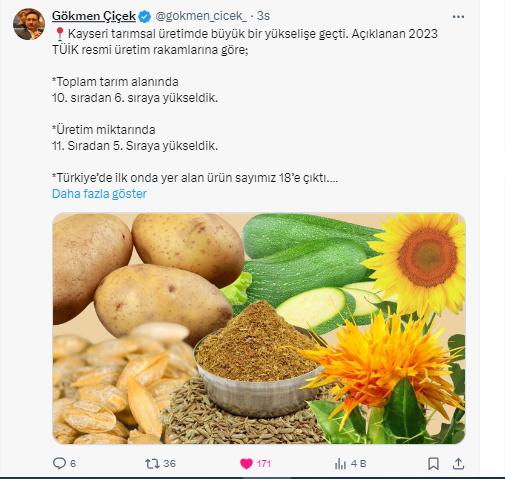Click the like count 171

(263, 464)
